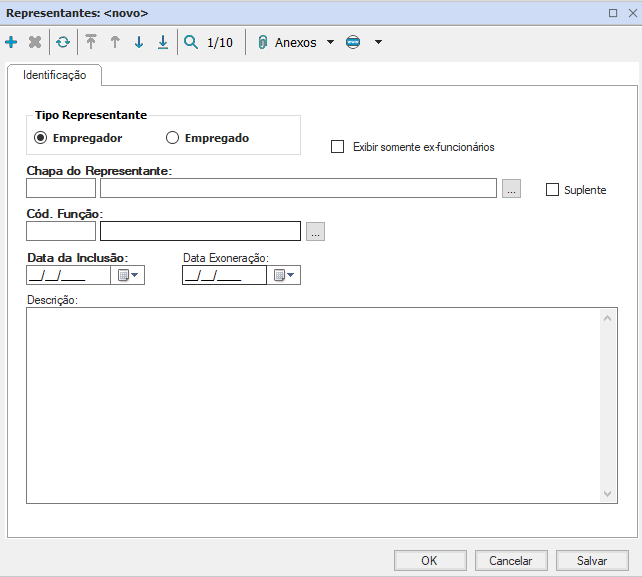Go to previous record up arrow
The image size is (642, 577).
click(115, 43)
